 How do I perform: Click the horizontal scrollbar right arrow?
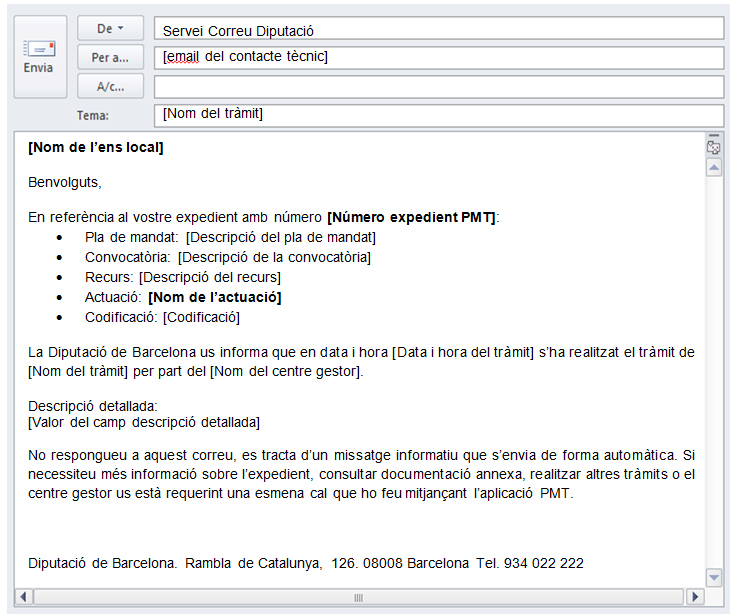[x=695, y=597]
